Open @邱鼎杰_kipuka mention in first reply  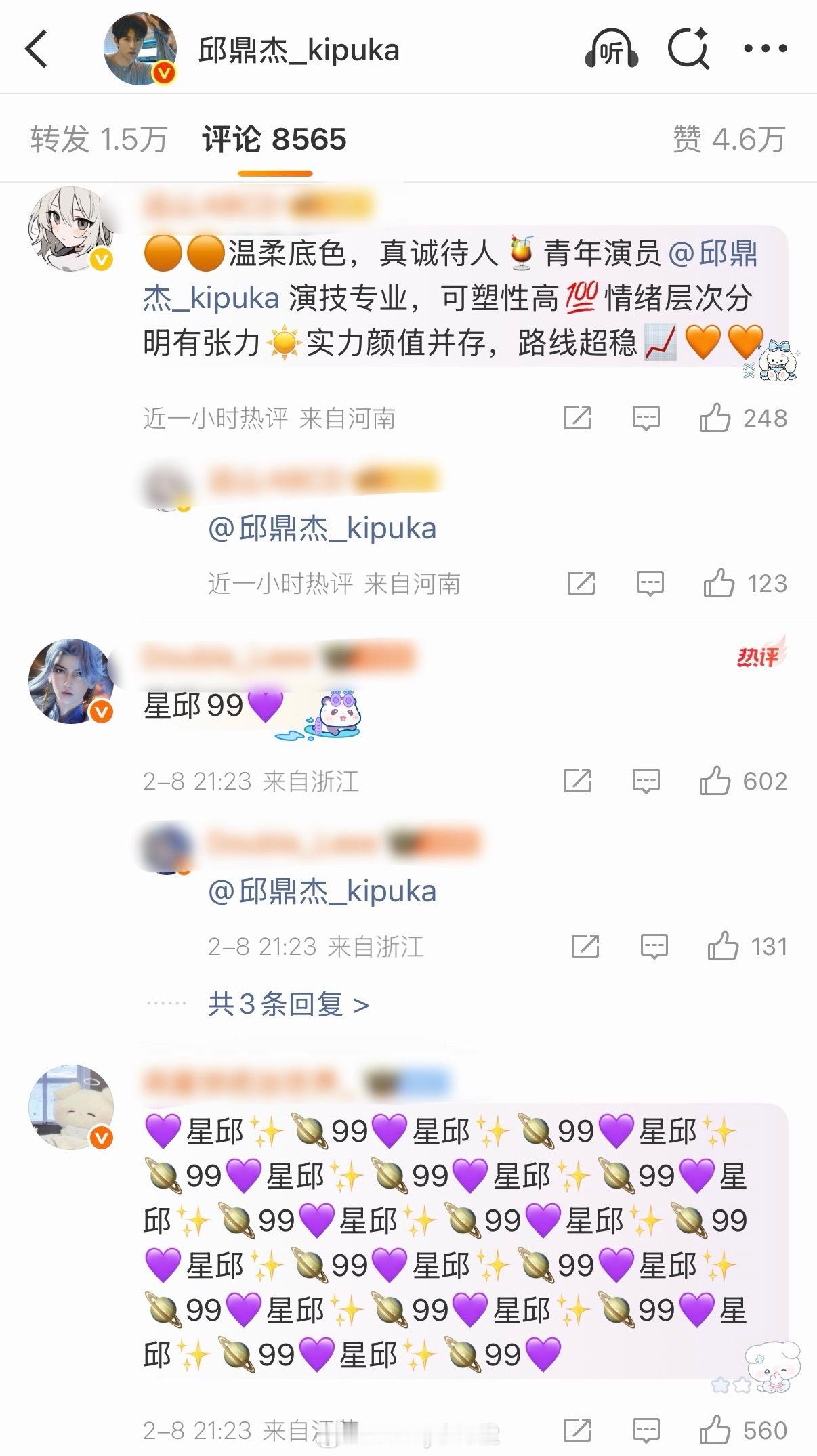[x=322, y=529]
